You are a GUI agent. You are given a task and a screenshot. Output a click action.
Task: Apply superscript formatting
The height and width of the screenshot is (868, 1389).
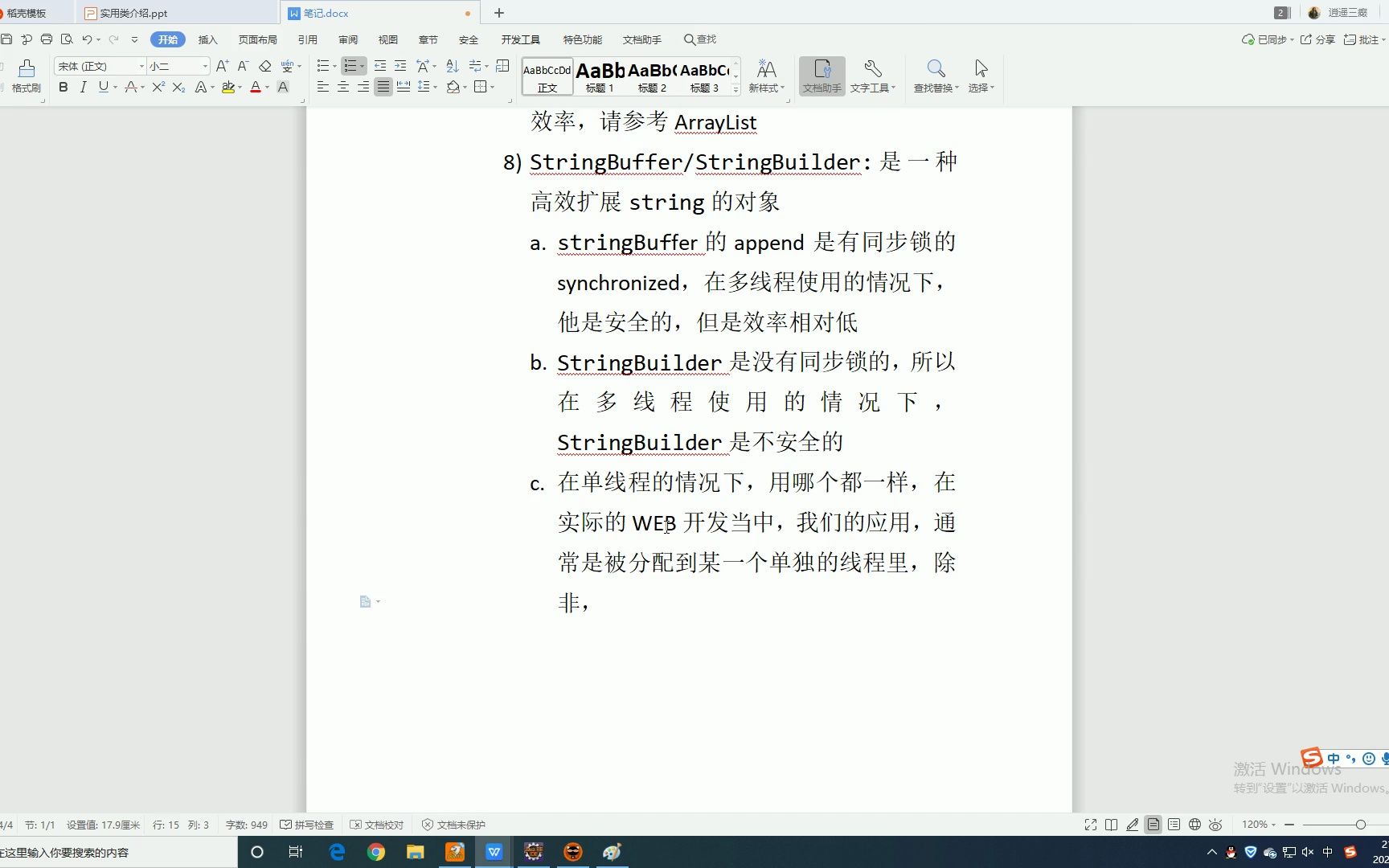(158, 87)
